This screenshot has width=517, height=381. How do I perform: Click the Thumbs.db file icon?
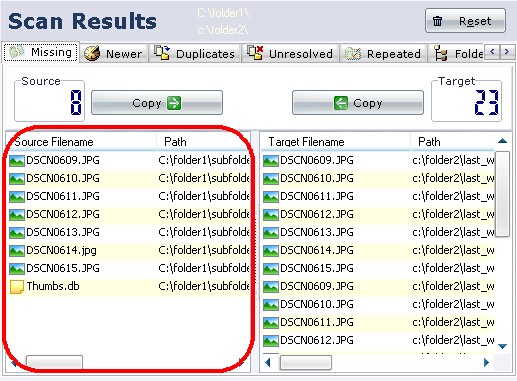[17, 286]
